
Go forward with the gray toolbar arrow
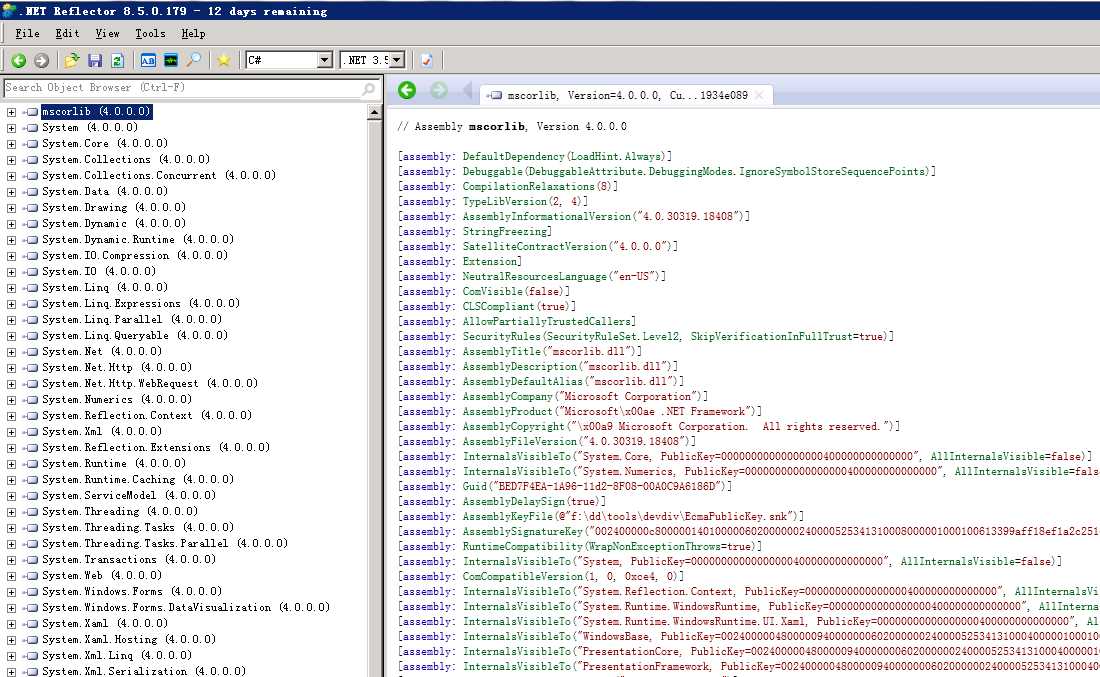tap(41, 60)
